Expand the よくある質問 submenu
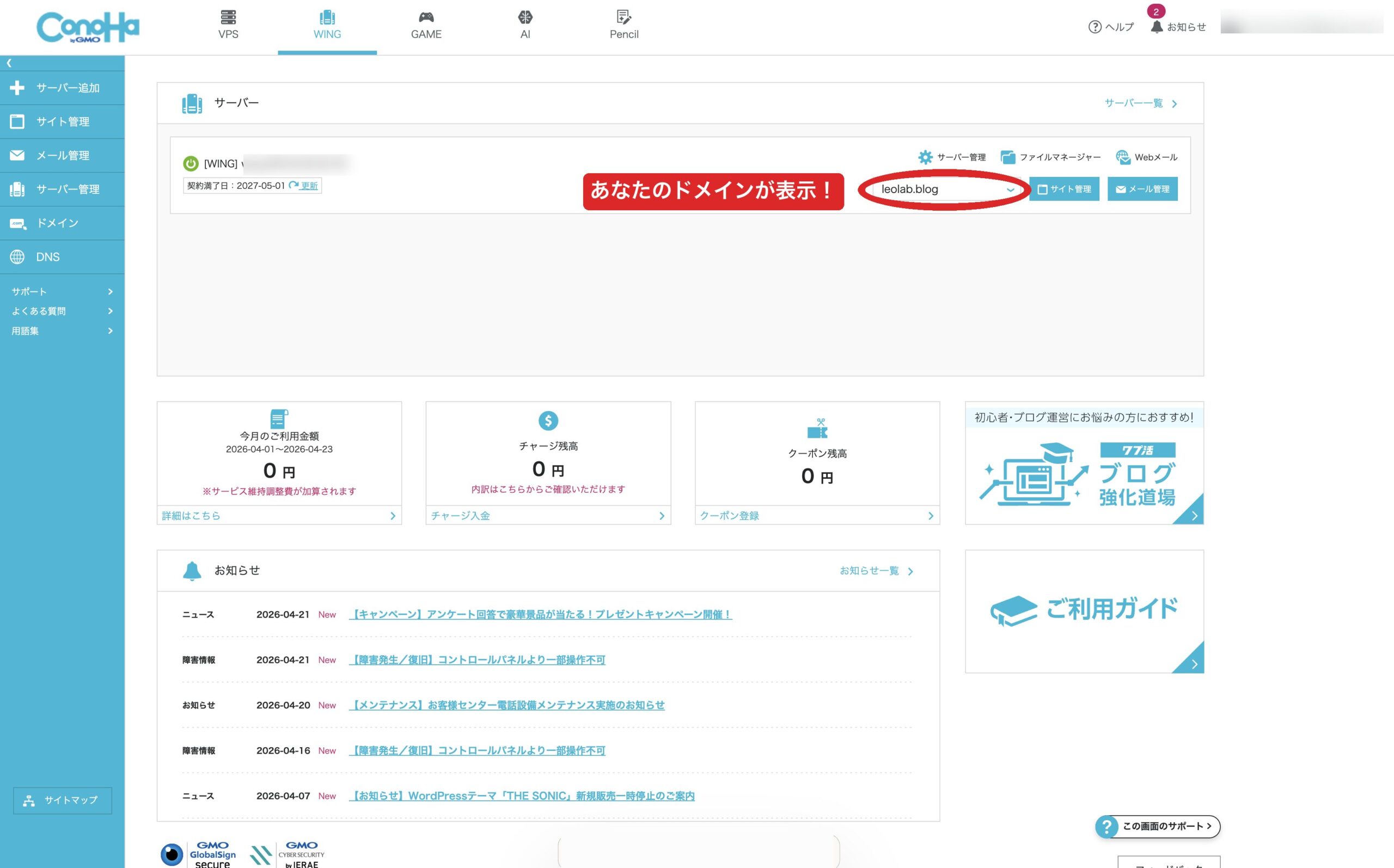The width and height of the screenshot is (1394, 868). pos(62,311)
